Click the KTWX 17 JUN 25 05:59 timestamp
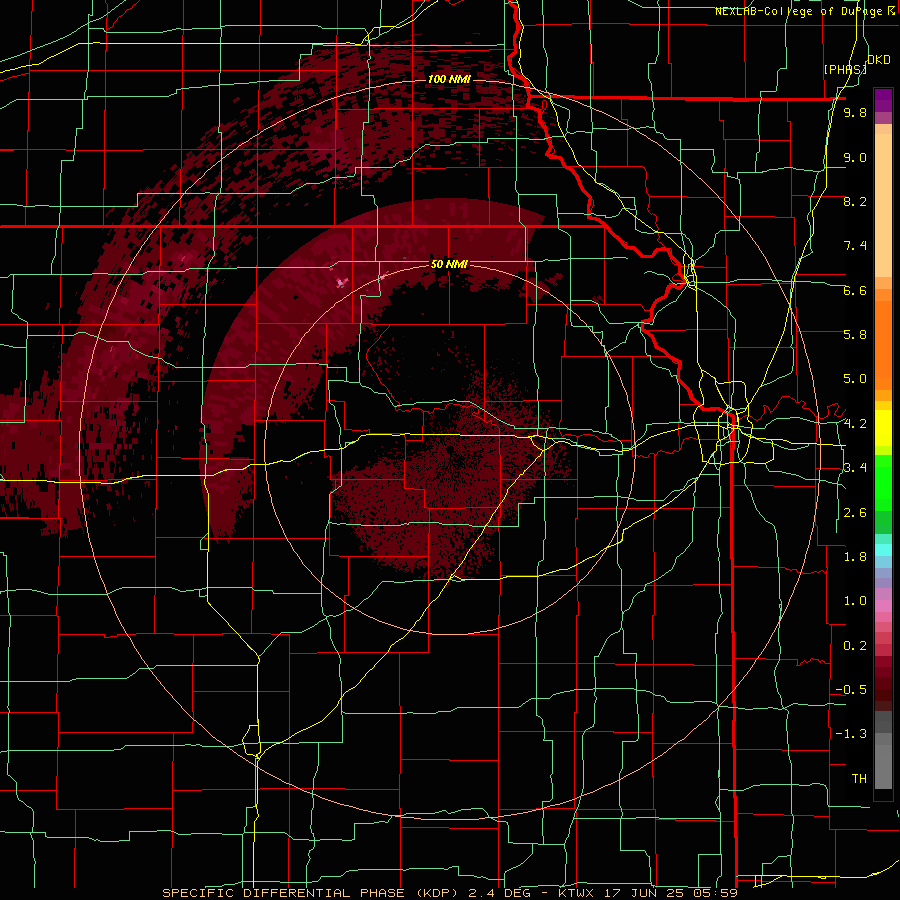Screen dimensions: 900x900 (x=647, y=893)
